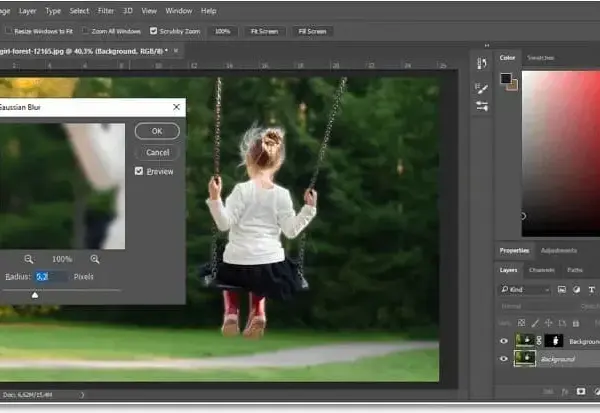The image size is (600, 413).
Task: Select the Color panel tab
Action: pos(507,58)
